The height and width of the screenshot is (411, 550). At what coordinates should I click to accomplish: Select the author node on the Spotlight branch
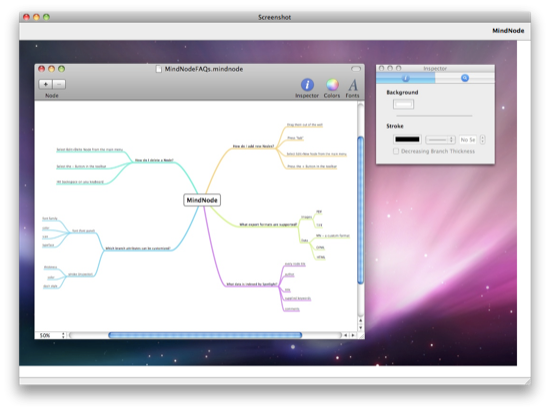pyautogui.click(x=289, y=275)
